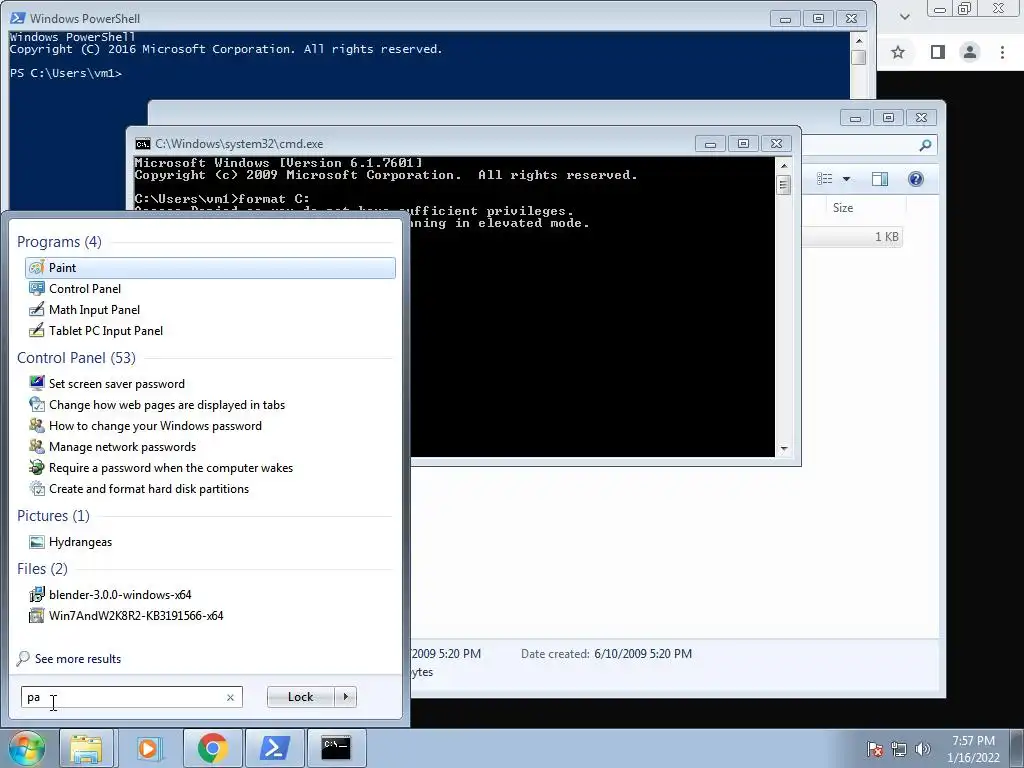The image size is (1024, 768).
Task: Open the network tray icon
Action: 899,749
